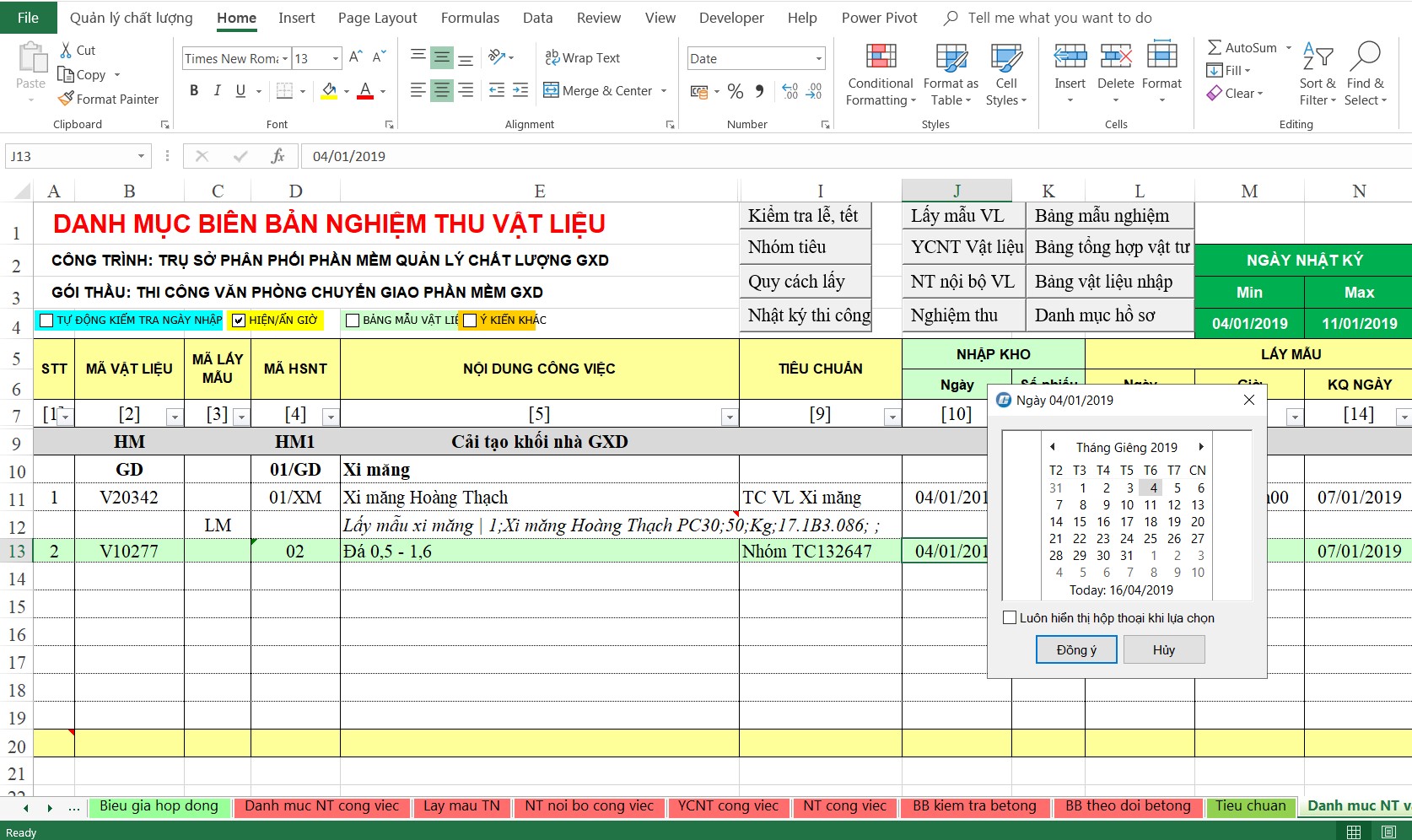1412x840 pixels.
Task: Select day 15 in the calendar
Action: coord(1080,521)
